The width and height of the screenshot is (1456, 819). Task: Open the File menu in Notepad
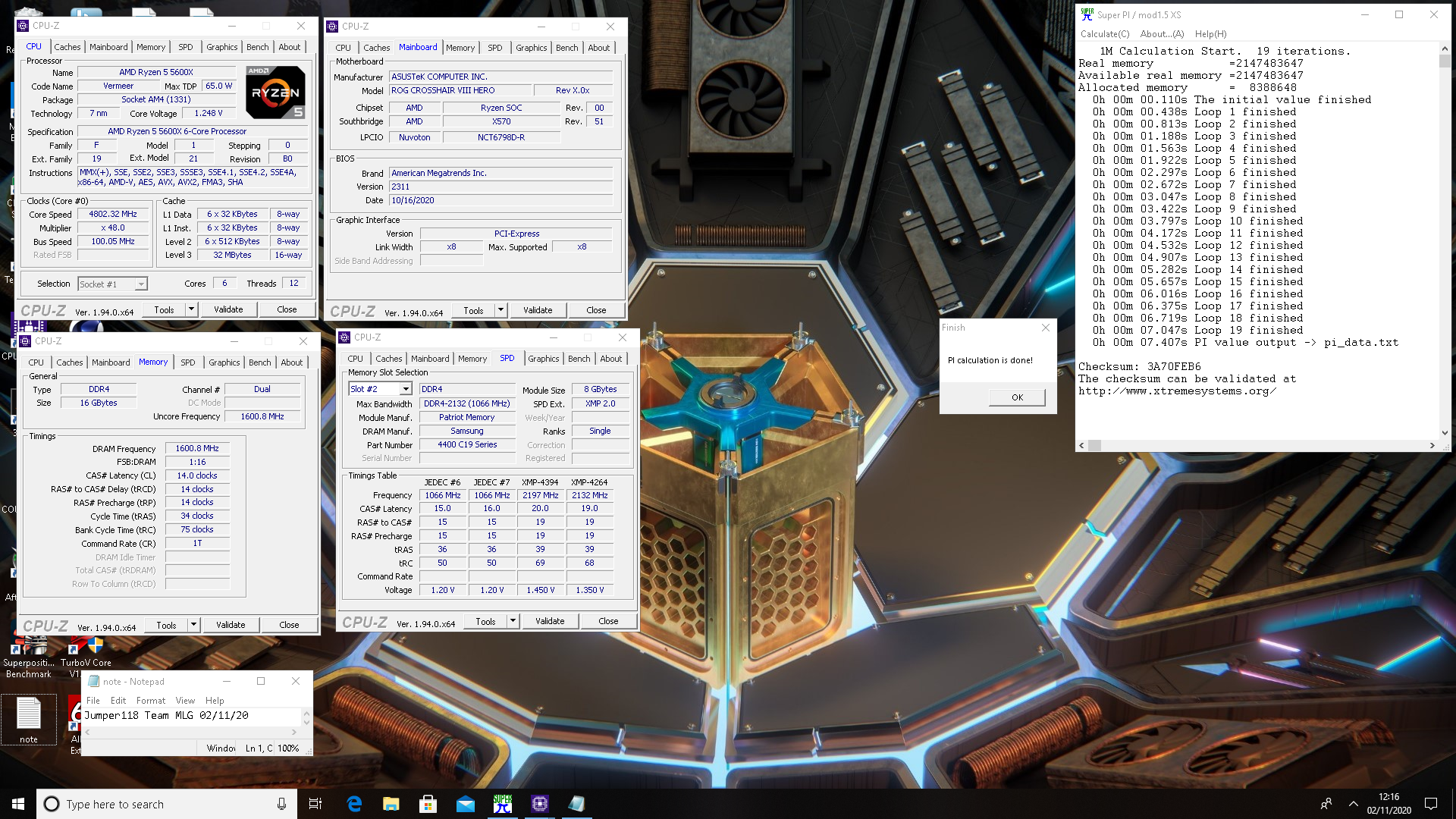tap(93, 701)
